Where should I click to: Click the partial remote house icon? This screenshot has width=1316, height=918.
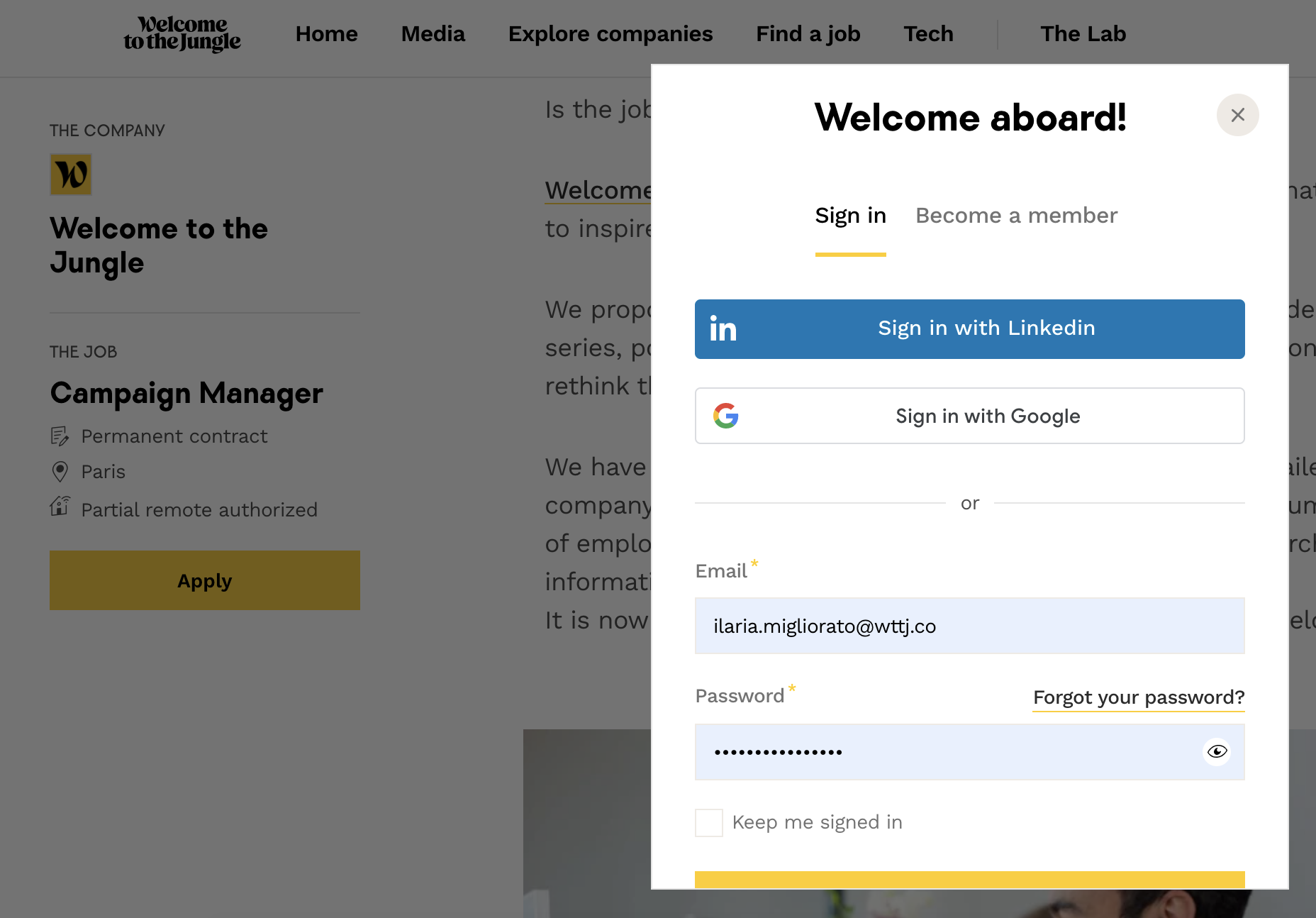[x=60, y=507]
